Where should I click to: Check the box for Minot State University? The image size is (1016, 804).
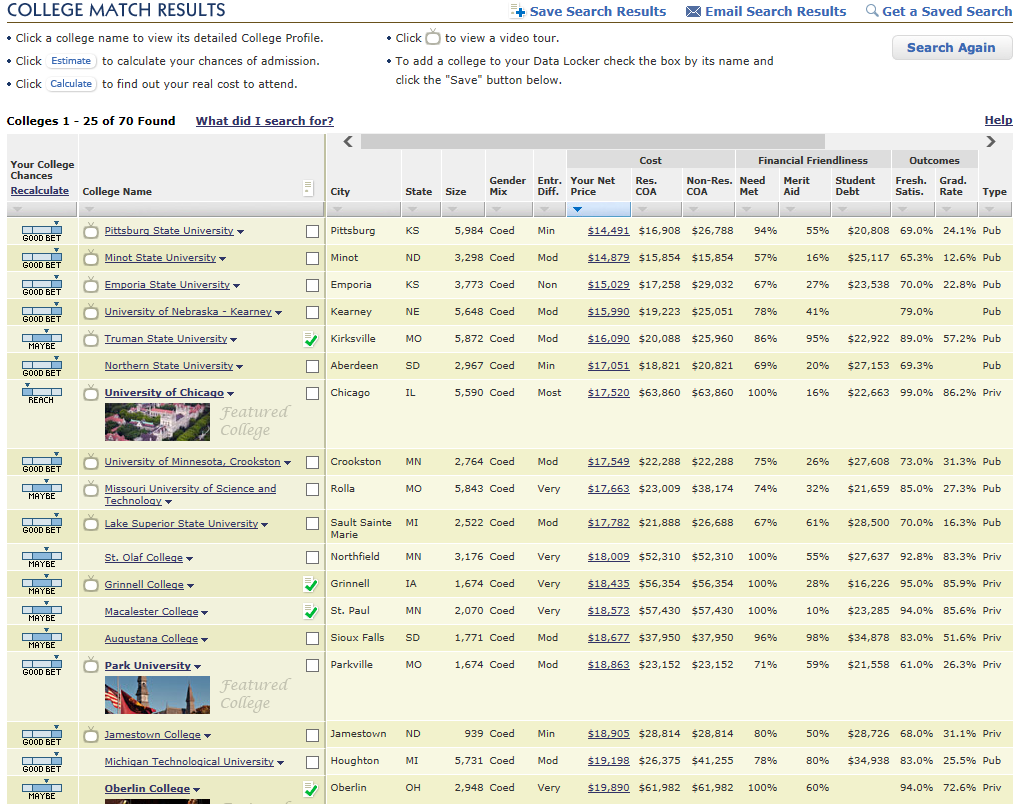click(312, 258)
